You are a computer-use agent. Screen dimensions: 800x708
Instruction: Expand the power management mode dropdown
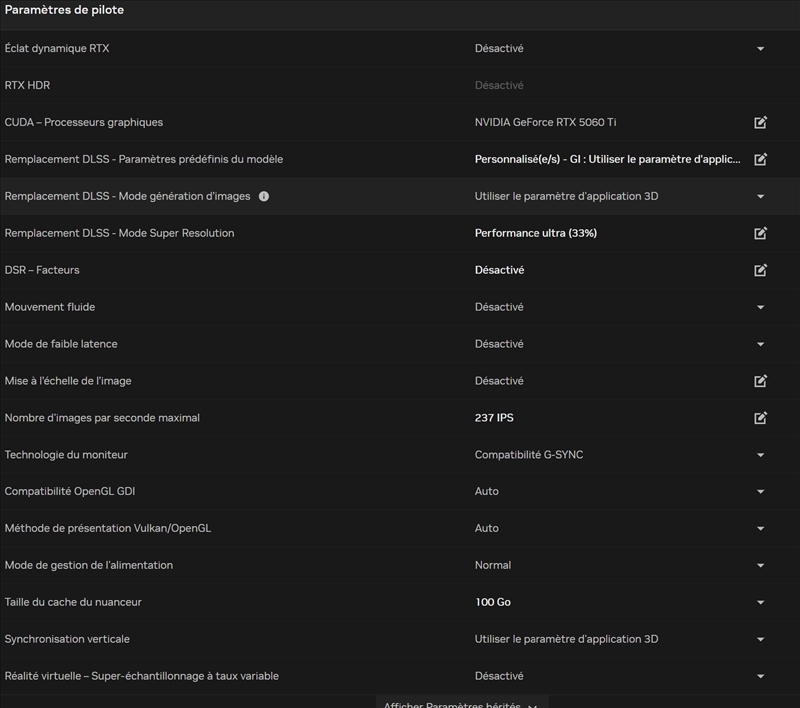(760, 566)
